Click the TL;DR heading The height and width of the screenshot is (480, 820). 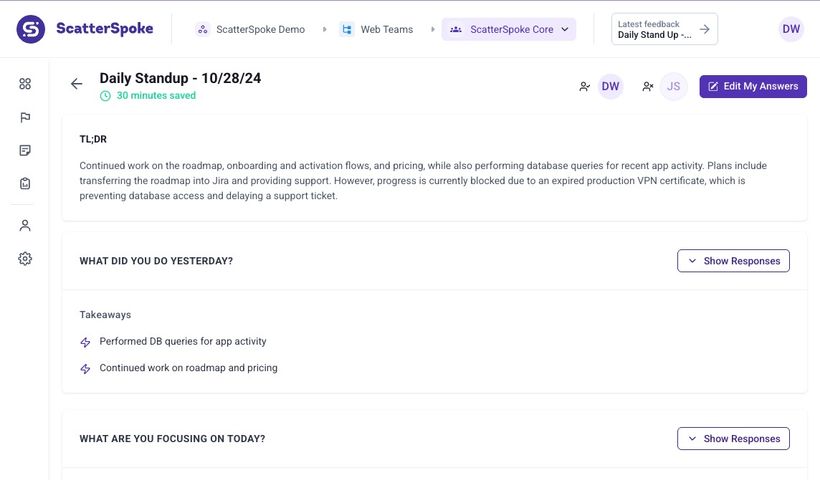(93, 139)
